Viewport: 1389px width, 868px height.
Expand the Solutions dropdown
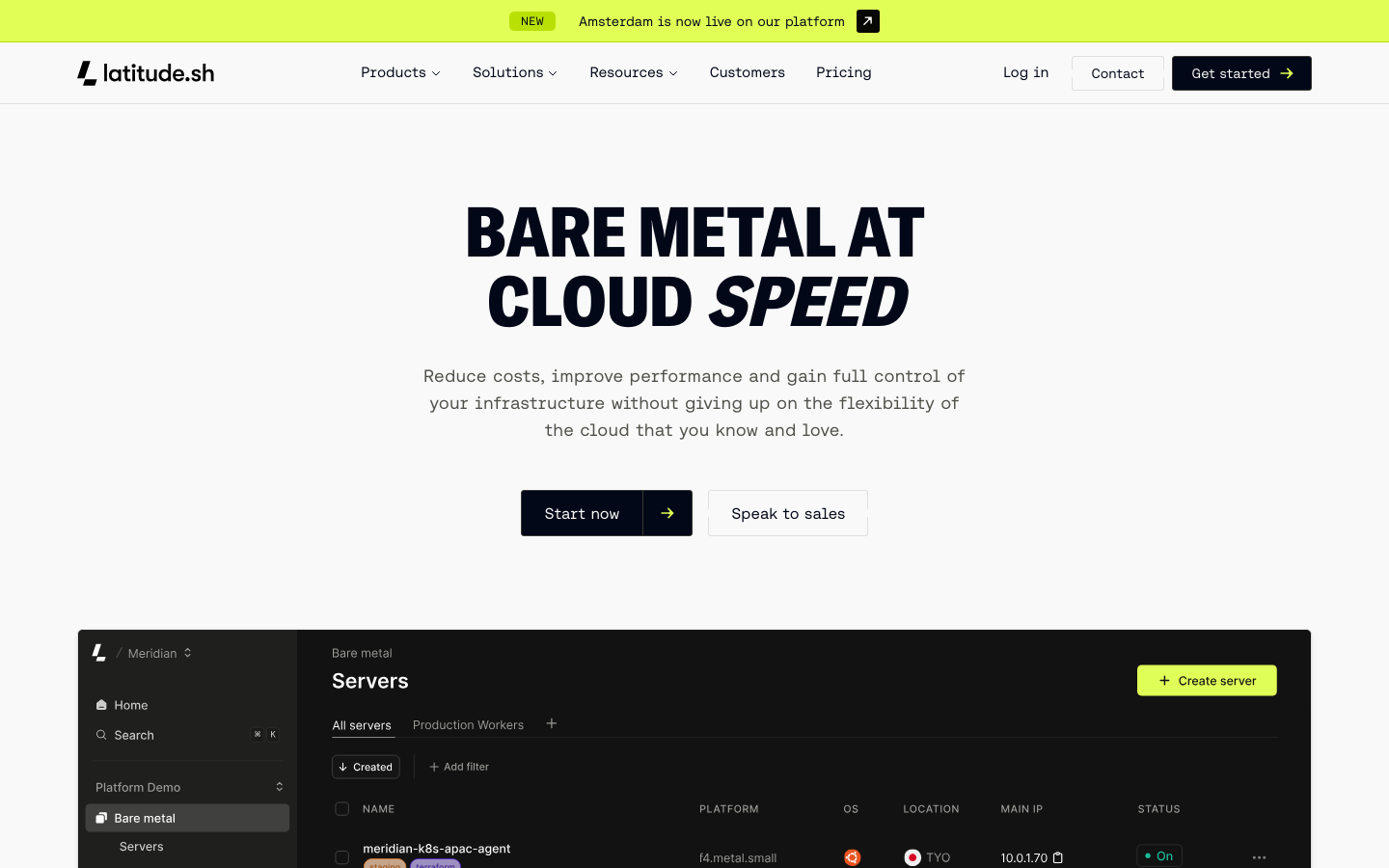(x=514, y=72)
